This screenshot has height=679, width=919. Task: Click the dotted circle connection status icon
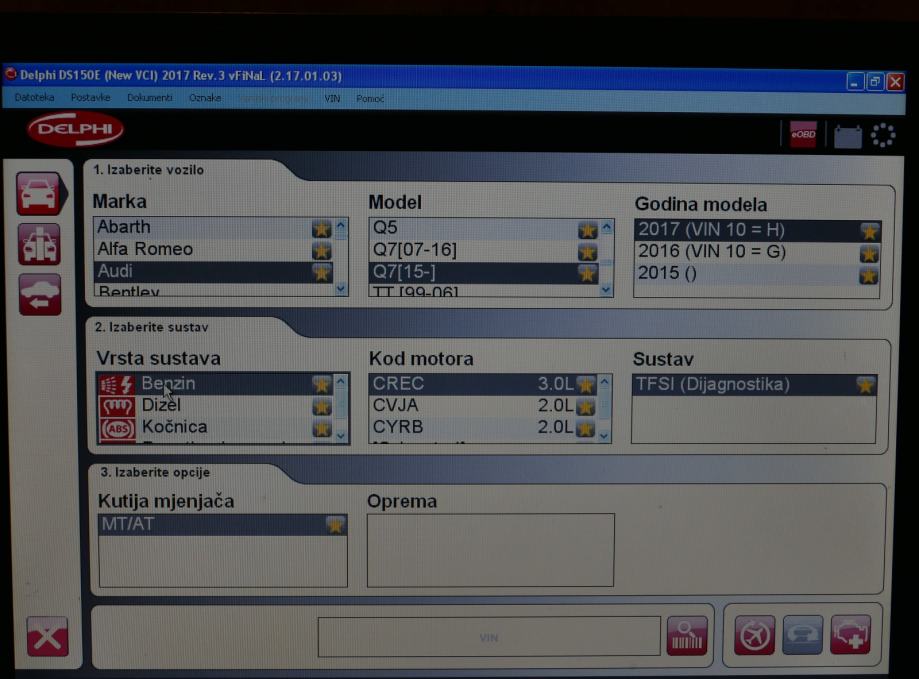pos(883,135)
